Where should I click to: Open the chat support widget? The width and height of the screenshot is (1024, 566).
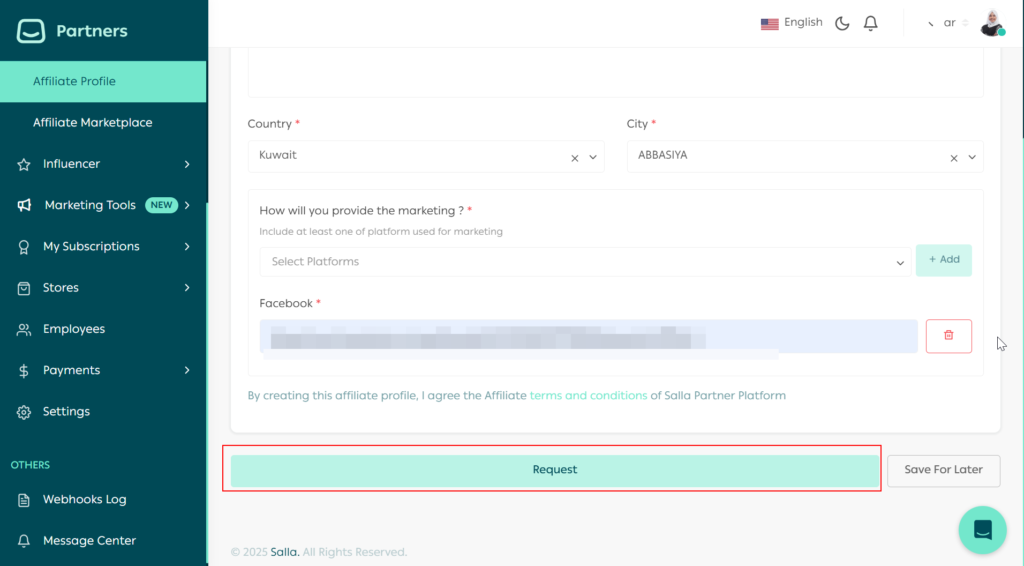pos(982,529)
